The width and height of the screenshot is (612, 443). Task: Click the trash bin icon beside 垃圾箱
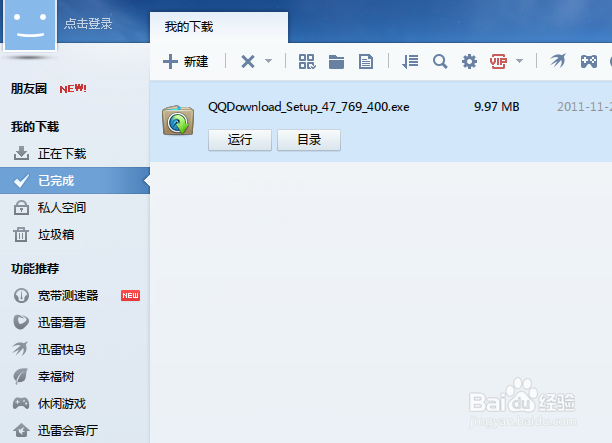click(21, 235)
